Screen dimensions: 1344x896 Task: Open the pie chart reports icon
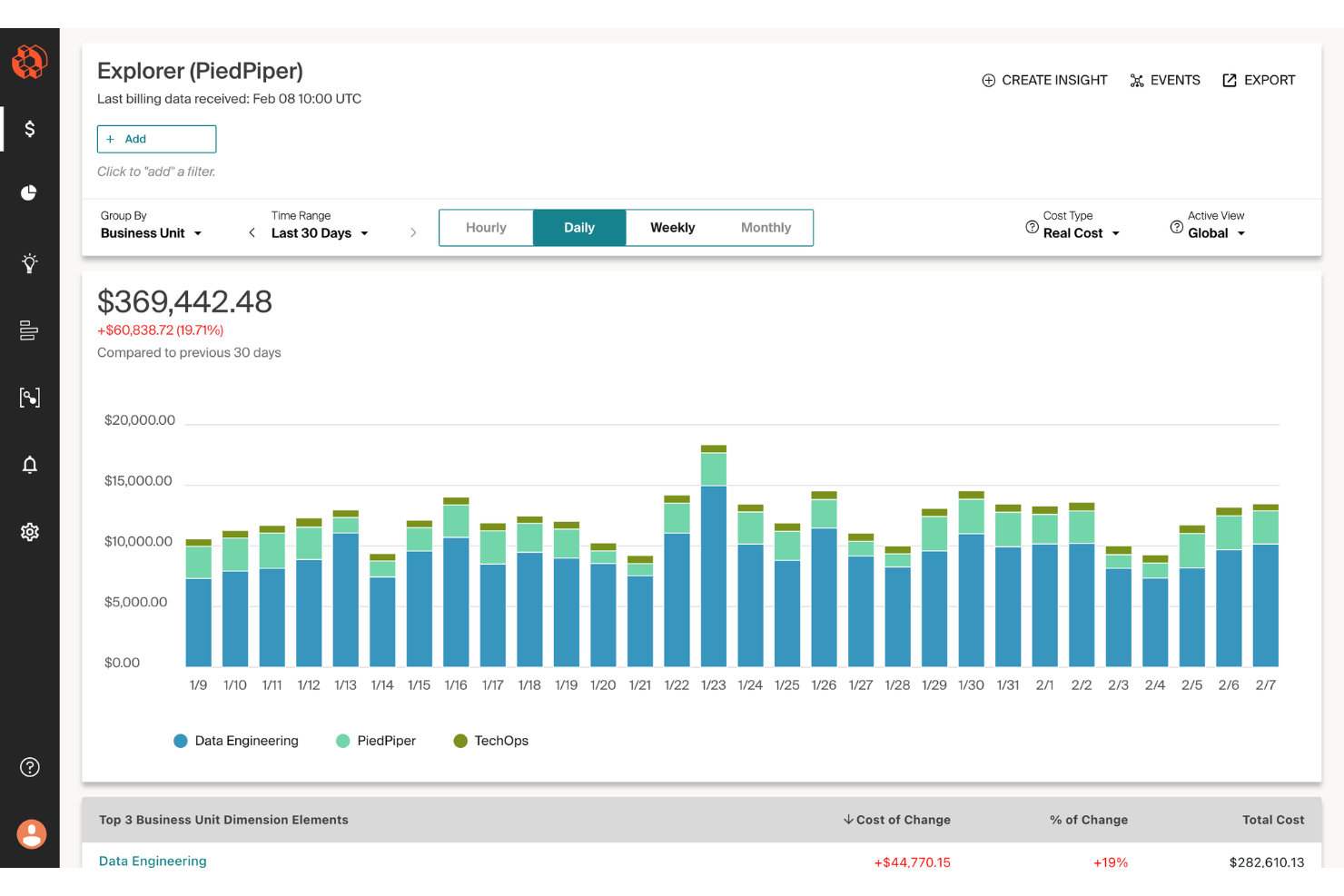[29, 192]
